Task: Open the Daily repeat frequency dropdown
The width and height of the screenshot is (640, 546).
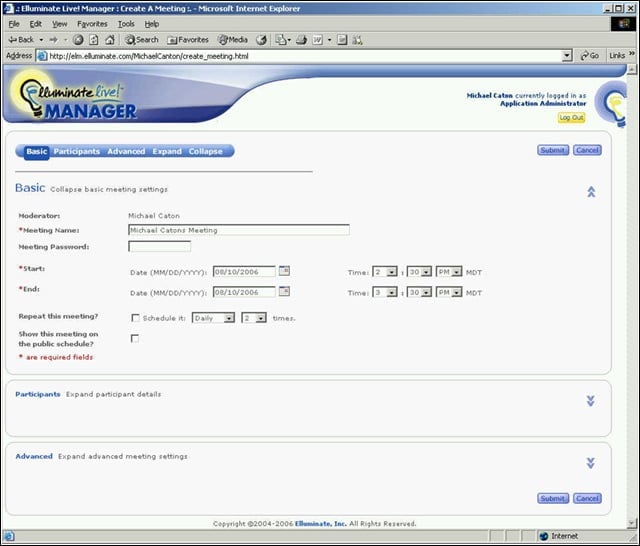Action: tap(213, 318)
